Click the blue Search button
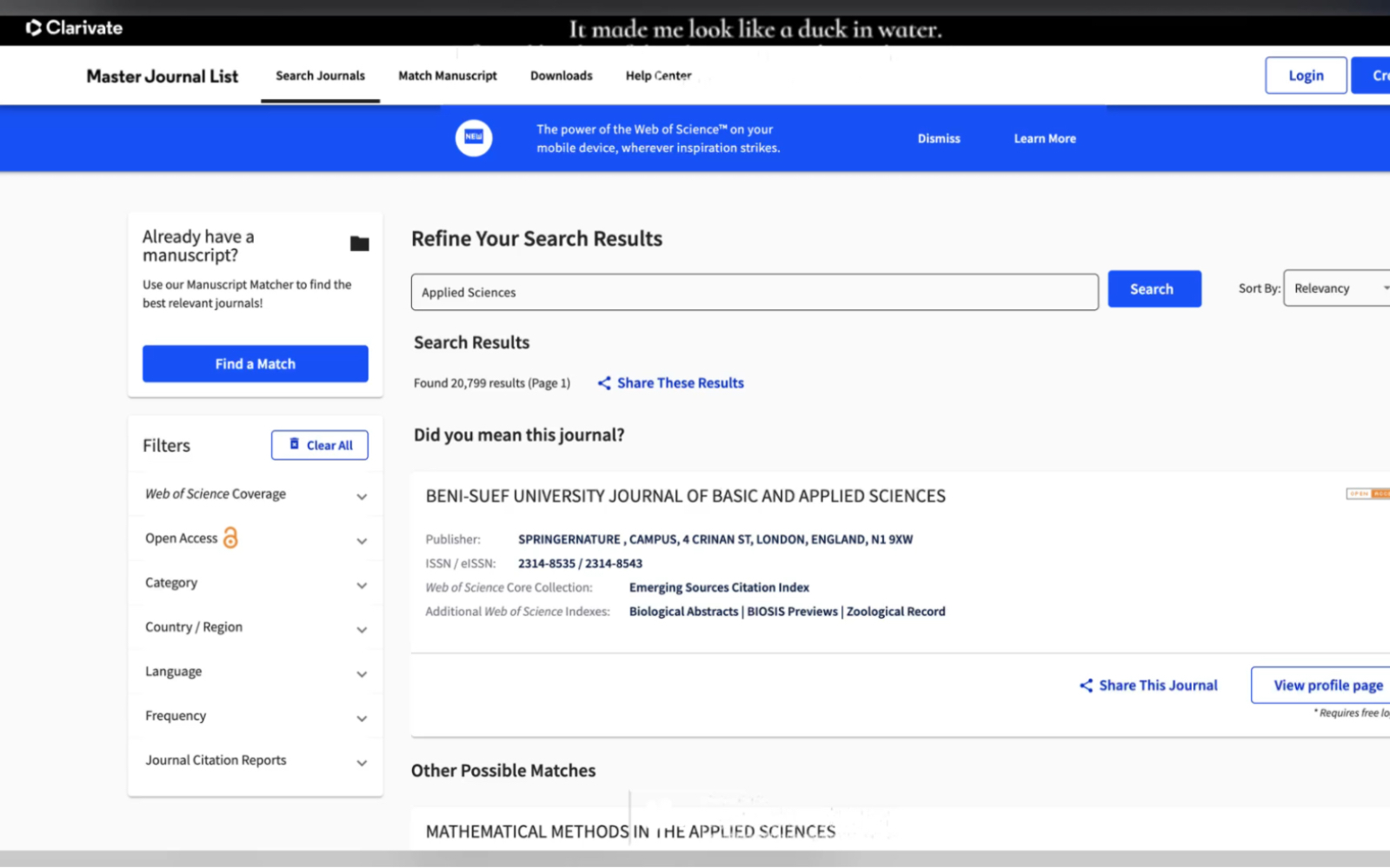This screenshot has width=1390, height=868. [x=1154, y=289]
